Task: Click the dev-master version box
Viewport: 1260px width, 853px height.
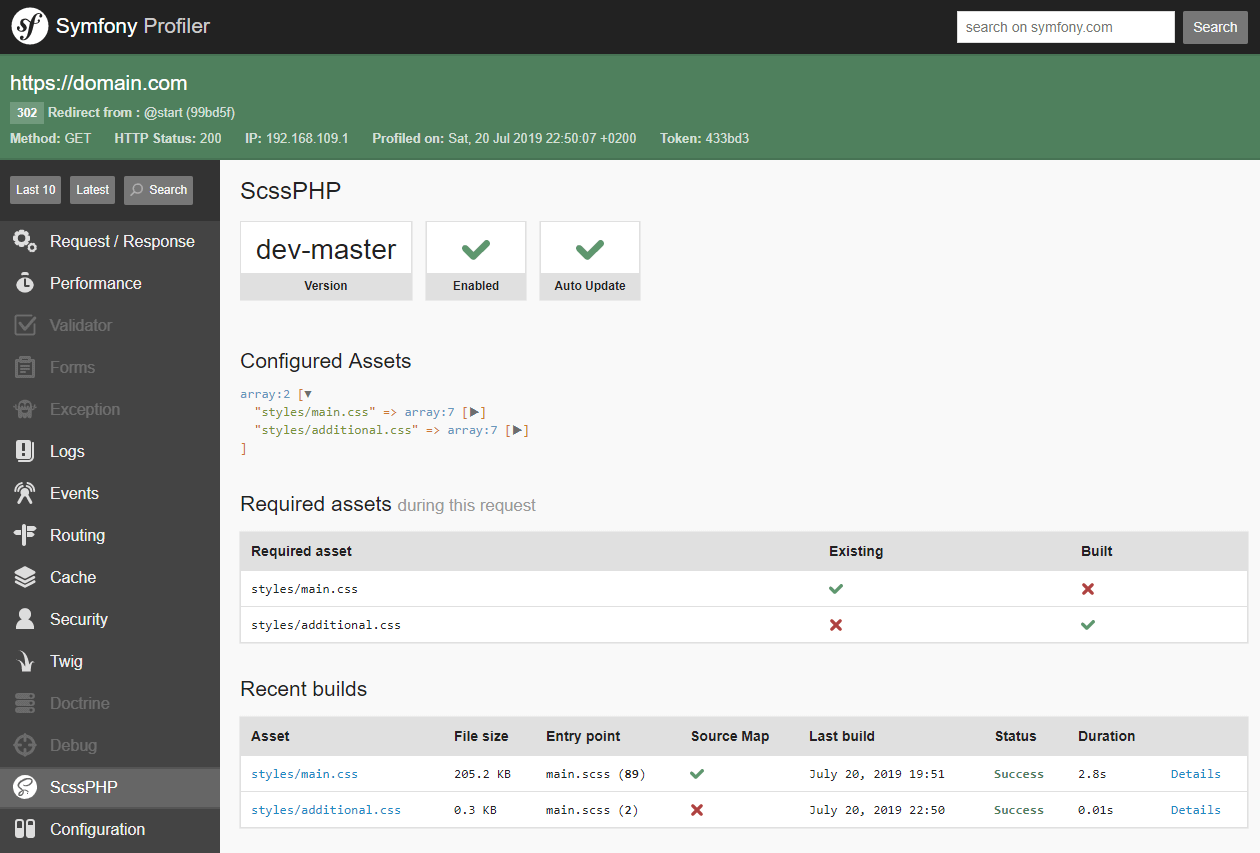Action: pyautogui.click(x=326, y=260)
